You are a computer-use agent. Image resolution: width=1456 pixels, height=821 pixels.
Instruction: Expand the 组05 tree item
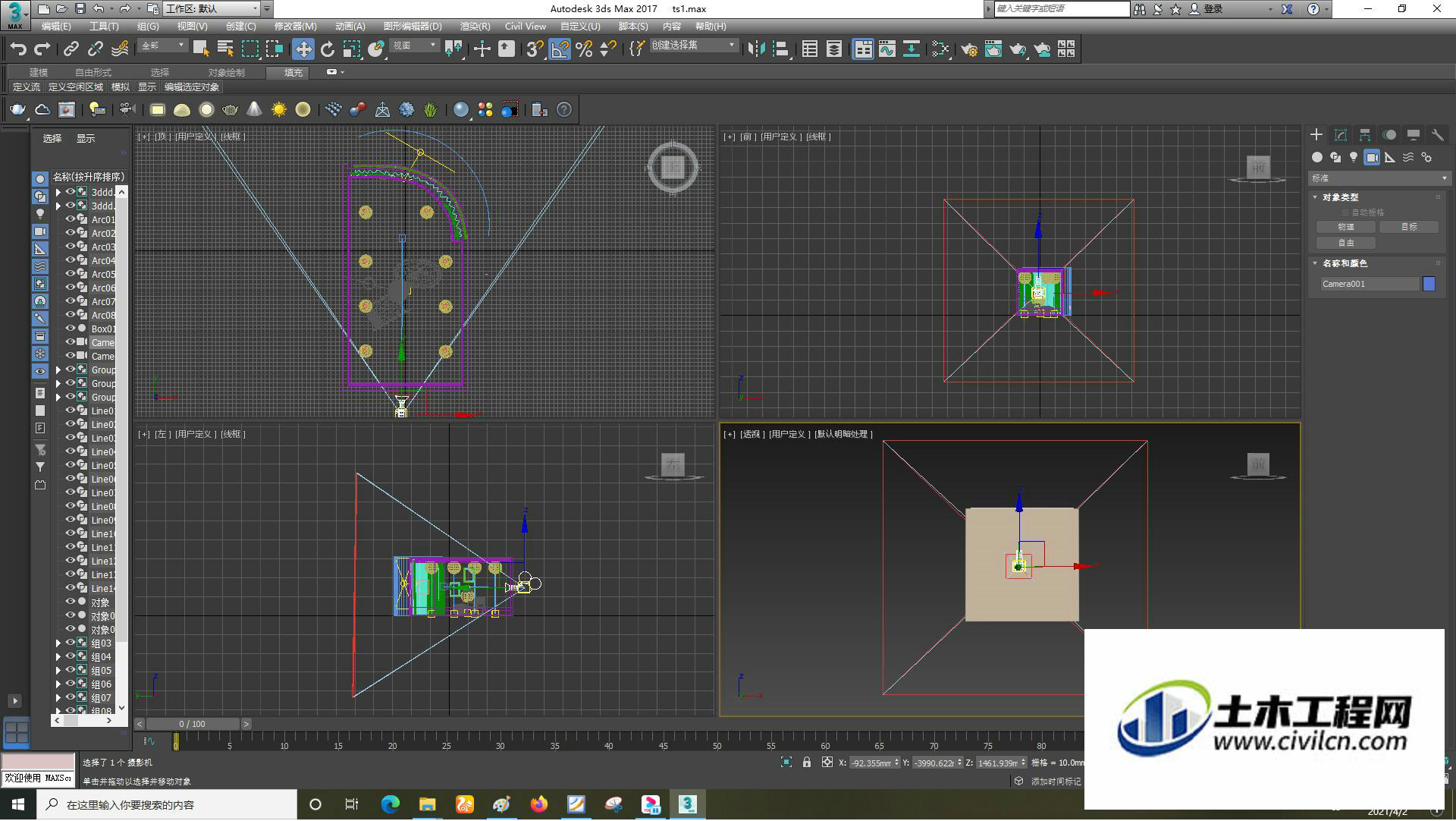point(58,671)
